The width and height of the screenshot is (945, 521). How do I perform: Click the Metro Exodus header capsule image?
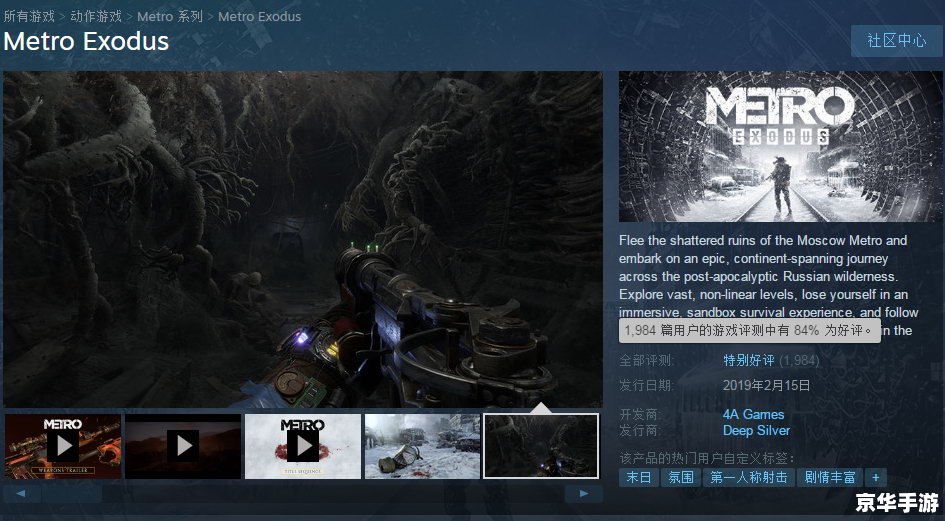coord(780,147)
